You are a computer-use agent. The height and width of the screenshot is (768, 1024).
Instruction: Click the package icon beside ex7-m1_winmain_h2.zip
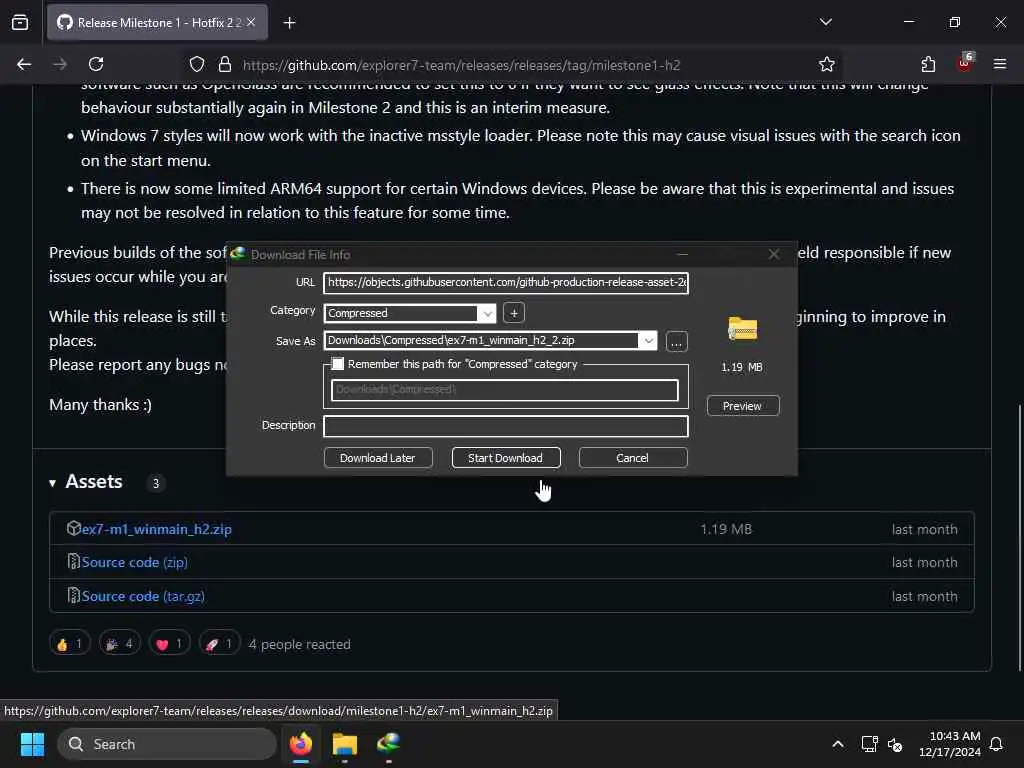(74, 528)
